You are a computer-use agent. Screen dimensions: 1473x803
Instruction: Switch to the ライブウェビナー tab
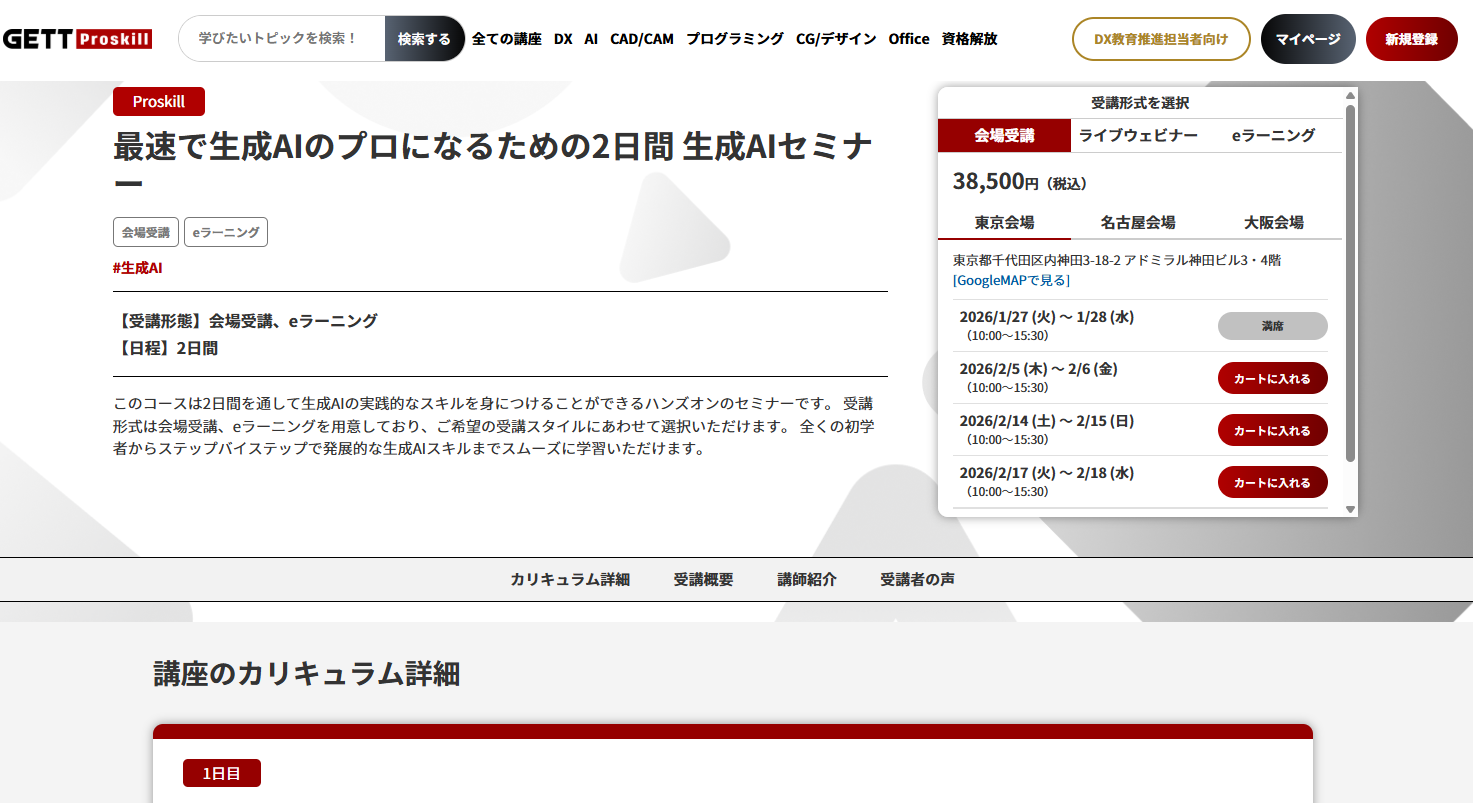(x=1138, y=135)
